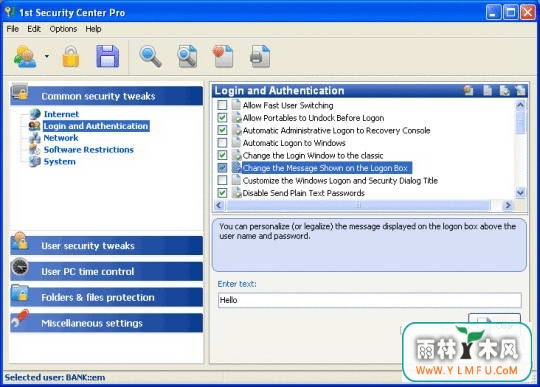Expand User security tweaks section
Image resolution: width=540 pixels, height=387 pixels.
pos(107,245)
